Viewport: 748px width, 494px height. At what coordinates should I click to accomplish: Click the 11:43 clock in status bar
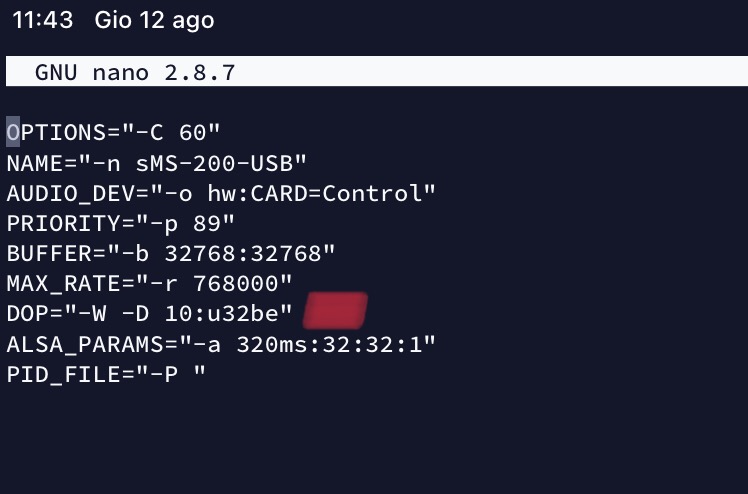[42, 20]
